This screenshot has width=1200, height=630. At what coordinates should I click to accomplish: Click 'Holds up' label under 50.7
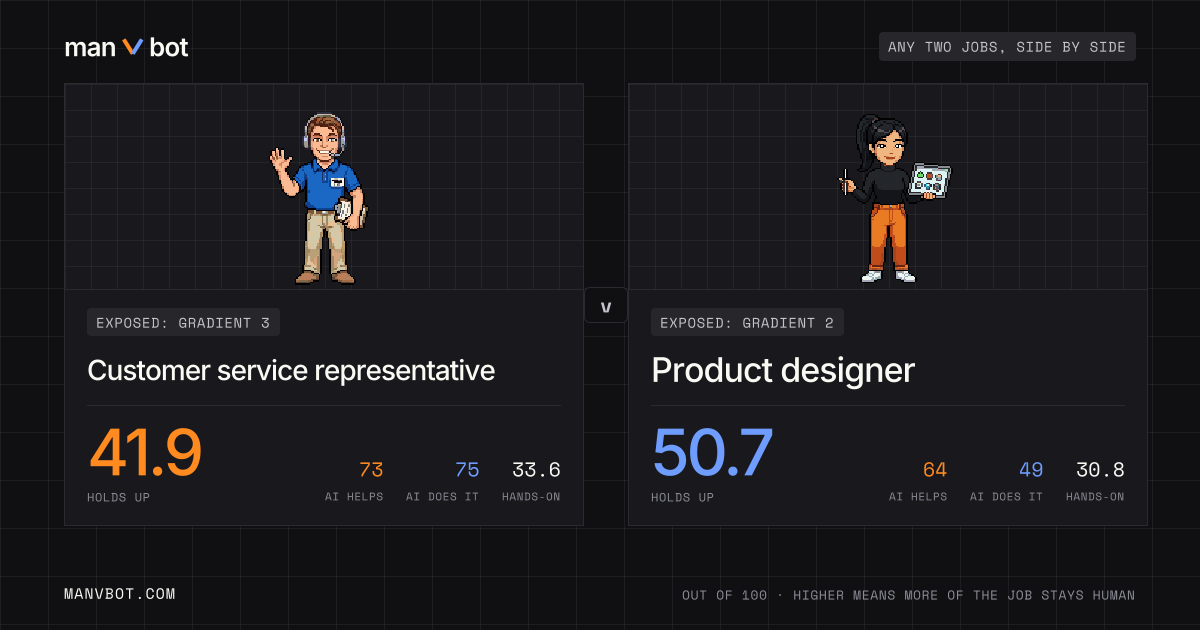683,497
